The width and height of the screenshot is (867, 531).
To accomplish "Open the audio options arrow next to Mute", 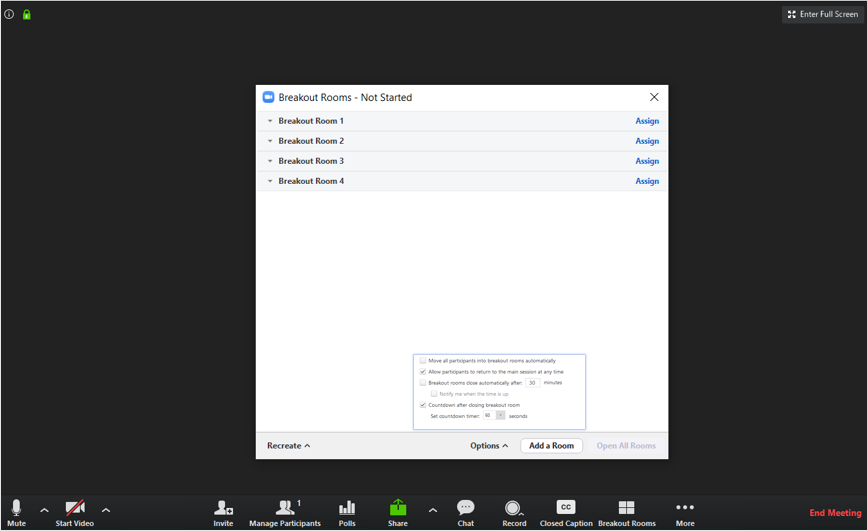I will 44,511.
